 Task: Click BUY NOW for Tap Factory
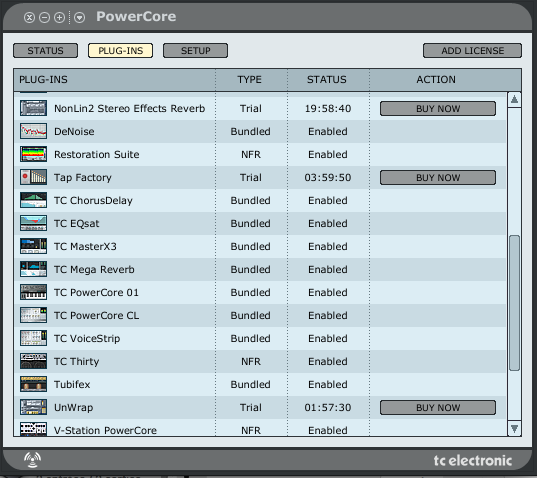438,178
